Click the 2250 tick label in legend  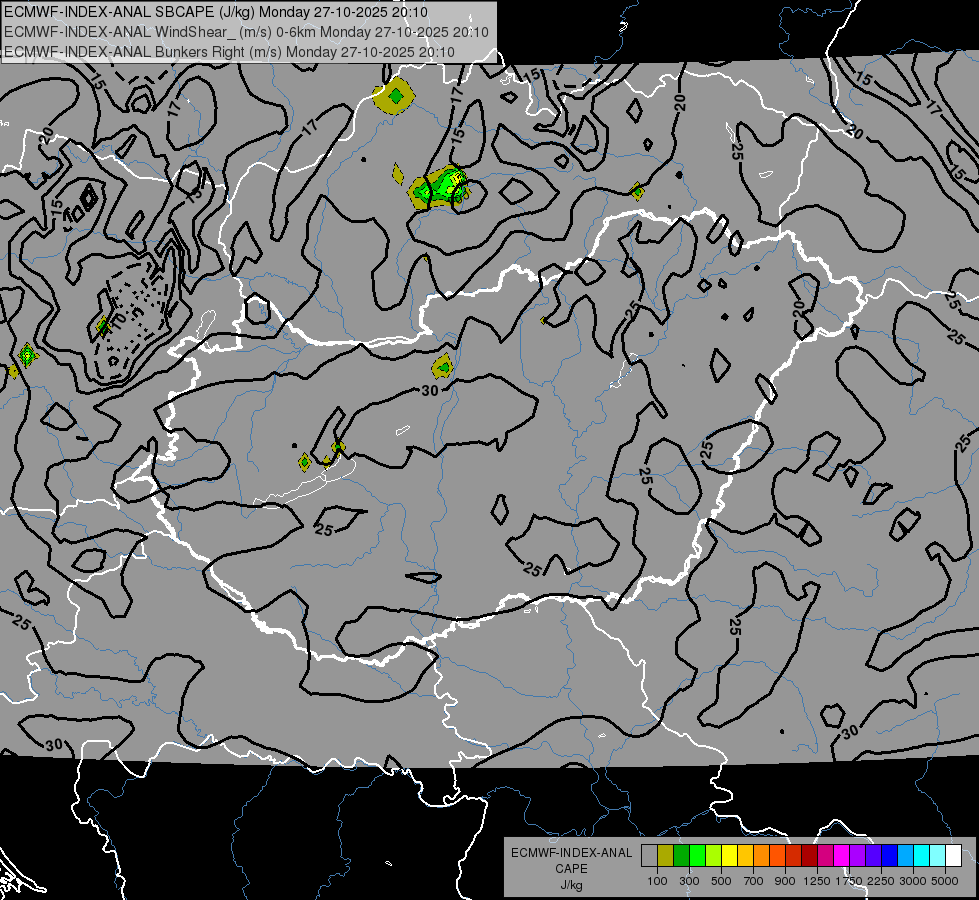click(881, 881)
